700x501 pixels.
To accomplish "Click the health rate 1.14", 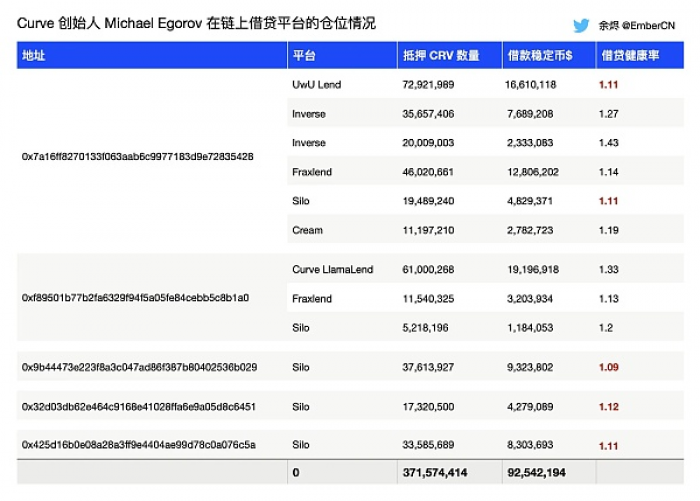I will click(x=608, y=172).
